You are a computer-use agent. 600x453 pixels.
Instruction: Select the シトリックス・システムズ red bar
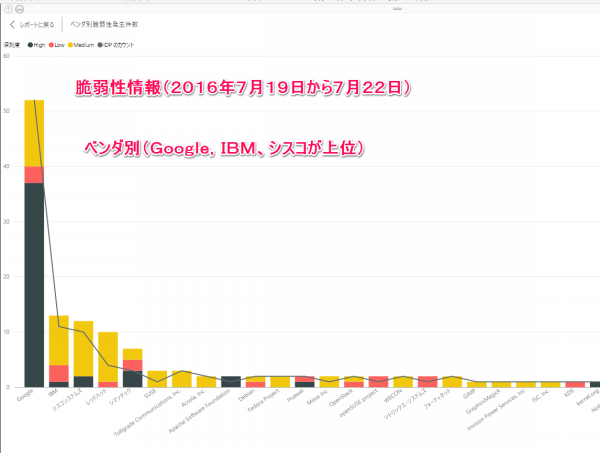coord(427,382)
